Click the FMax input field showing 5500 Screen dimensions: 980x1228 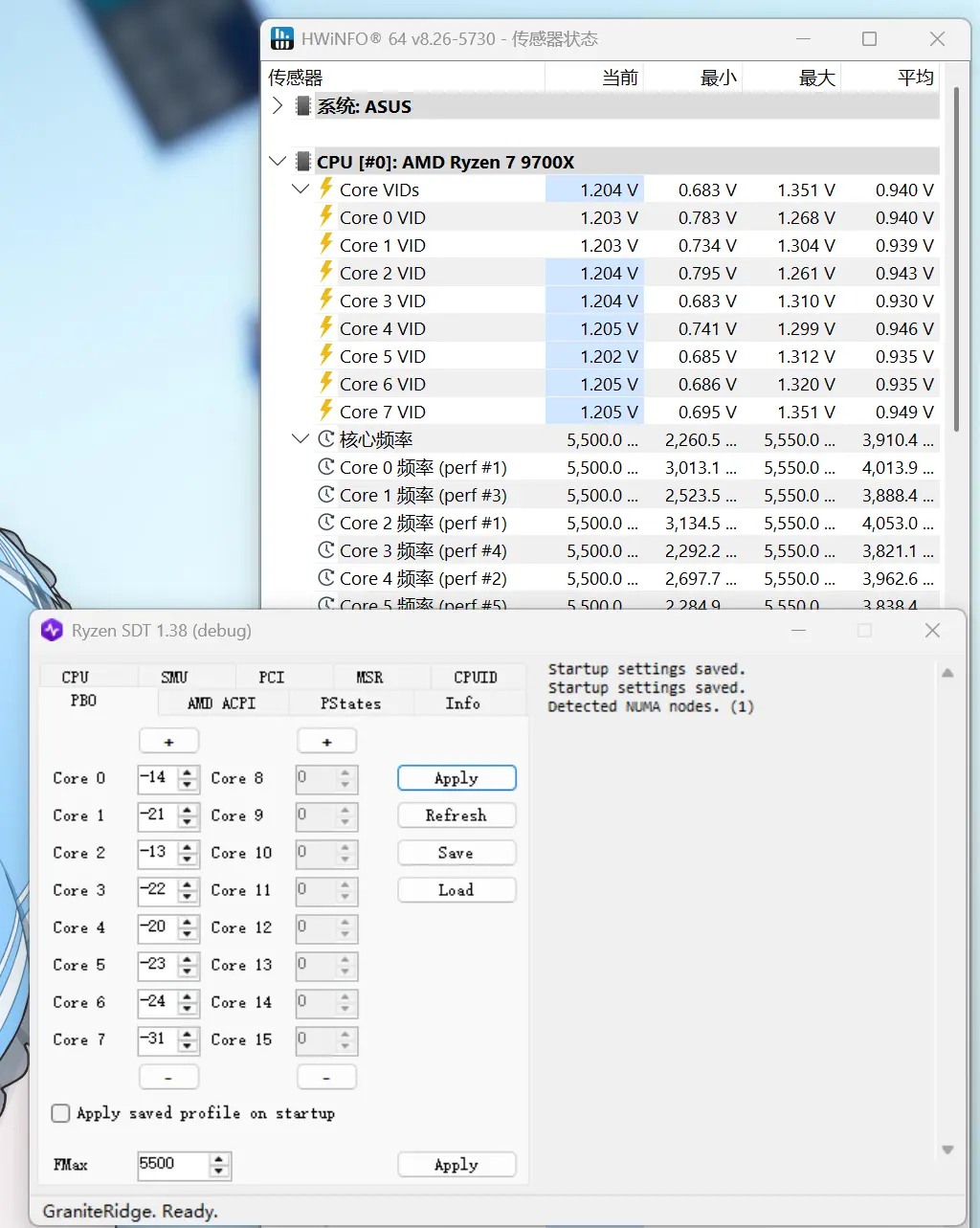[172, 1164]
